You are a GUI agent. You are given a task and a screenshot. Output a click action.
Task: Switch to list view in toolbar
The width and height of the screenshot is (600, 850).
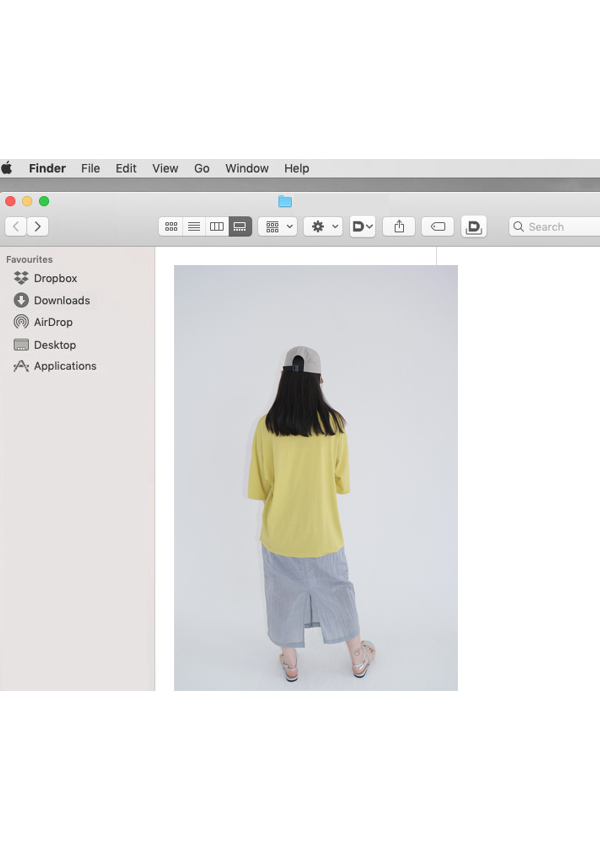click(194, 227)
